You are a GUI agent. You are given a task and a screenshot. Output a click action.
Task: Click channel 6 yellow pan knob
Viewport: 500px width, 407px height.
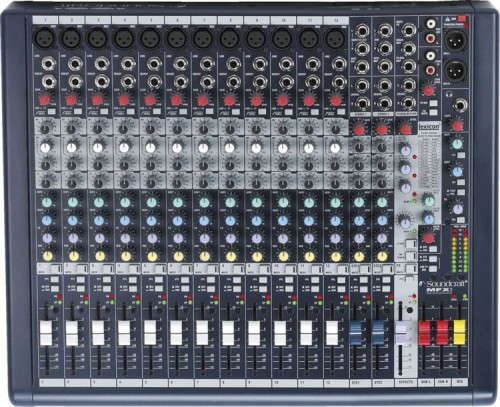pos(178,256)
